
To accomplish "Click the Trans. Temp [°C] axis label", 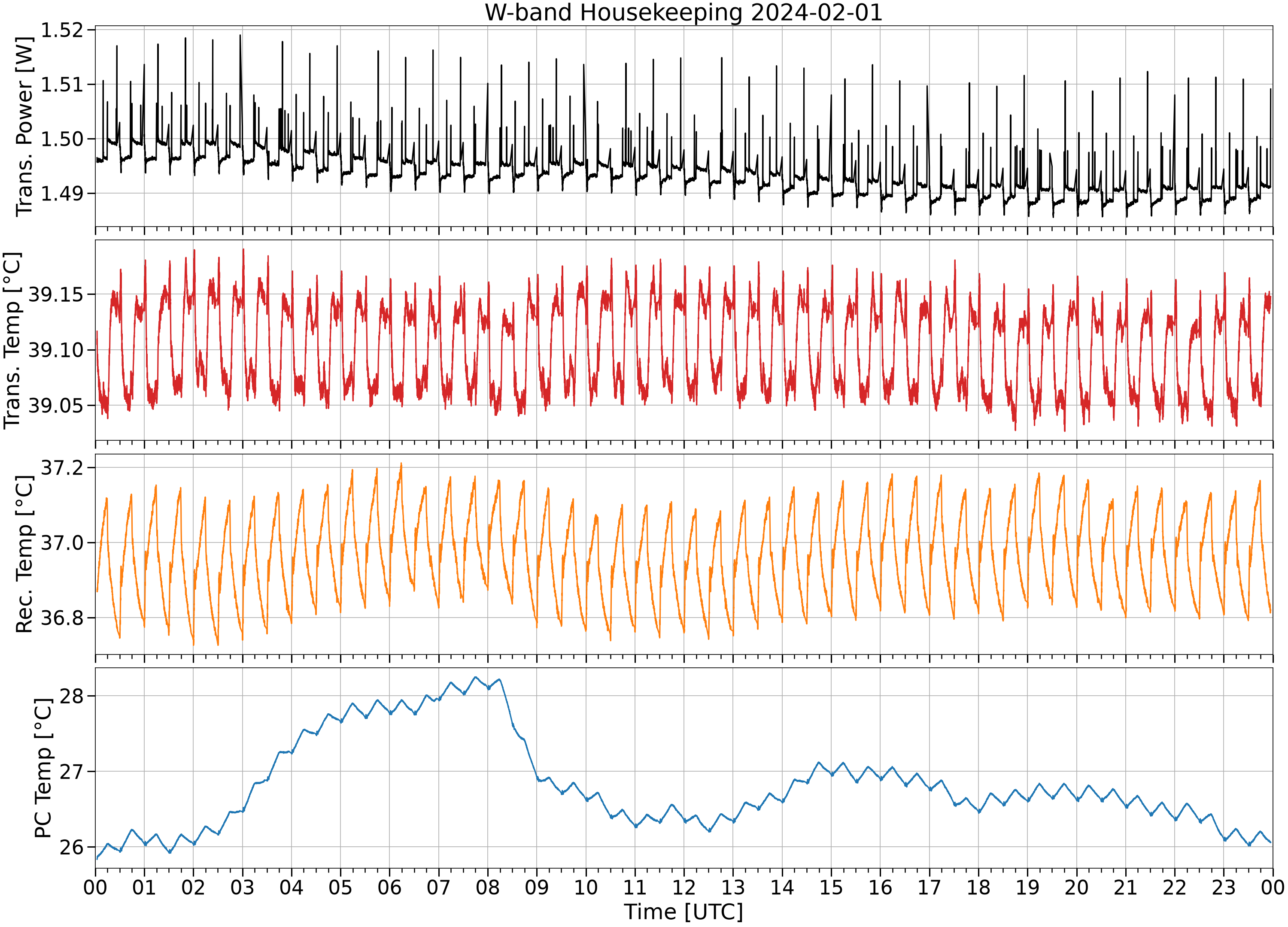I will pyautogui.click(x=12, y=341).
